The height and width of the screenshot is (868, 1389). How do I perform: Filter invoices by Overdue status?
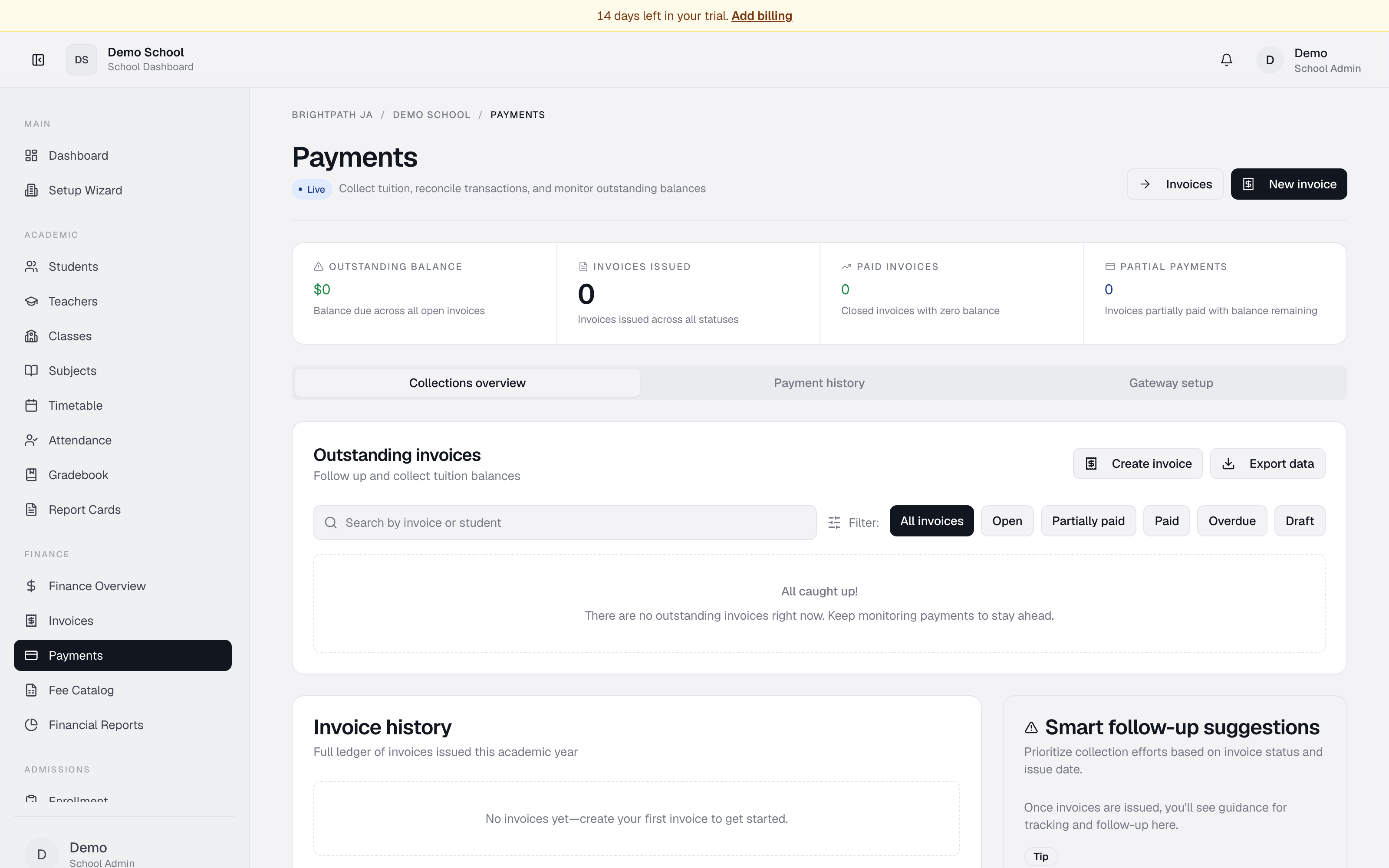(1232, 521)
